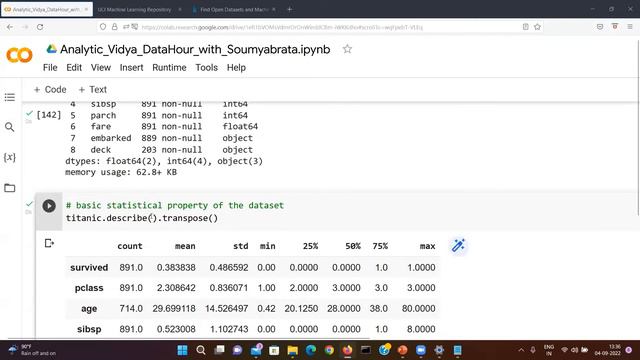
Task: Click the 'memory usage: 62.8+ KB' output line
Action: click(121, 172)
